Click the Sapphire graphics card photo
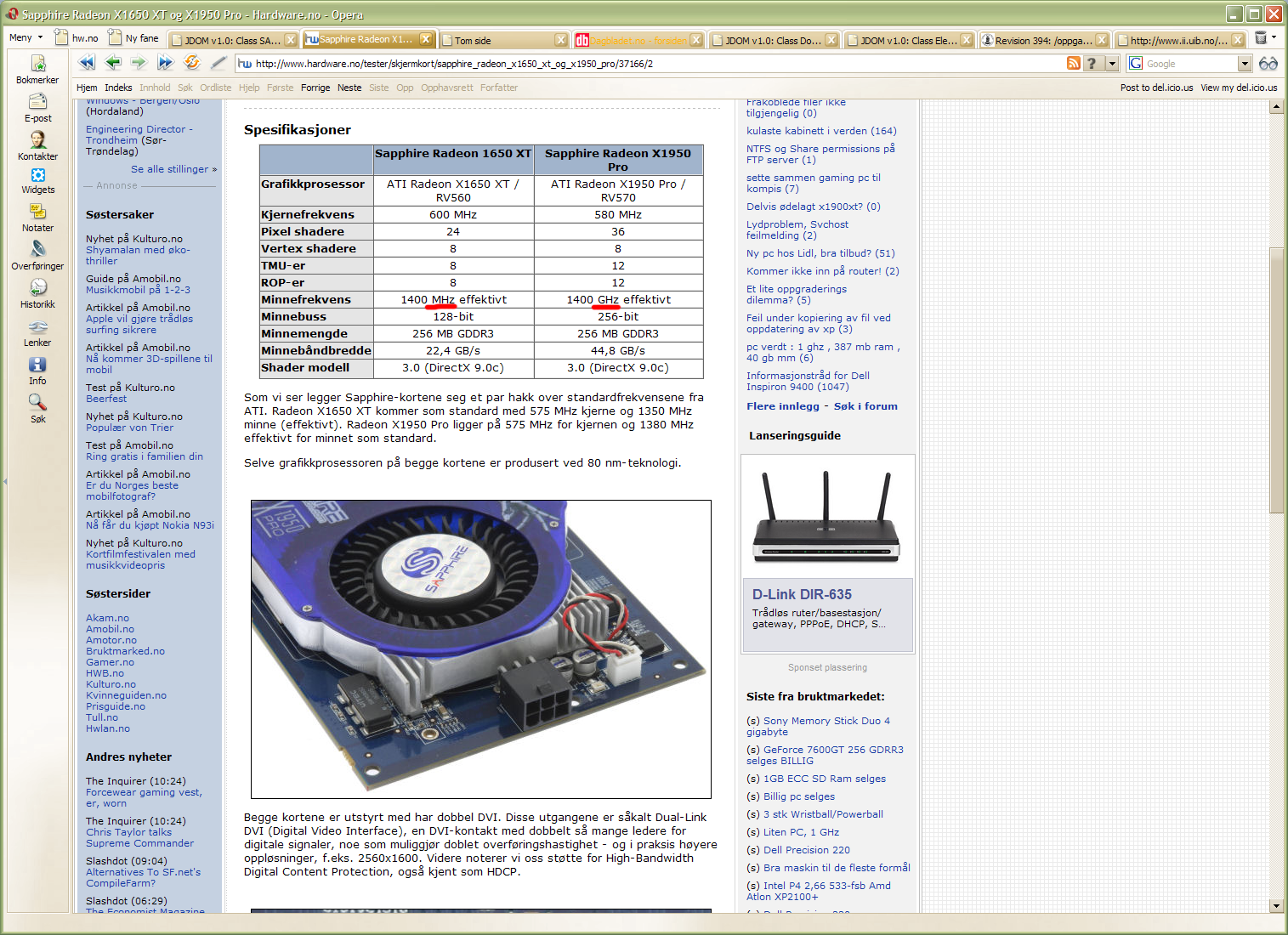Viewport: 1288px width, 935px height. tap(481, 649)
